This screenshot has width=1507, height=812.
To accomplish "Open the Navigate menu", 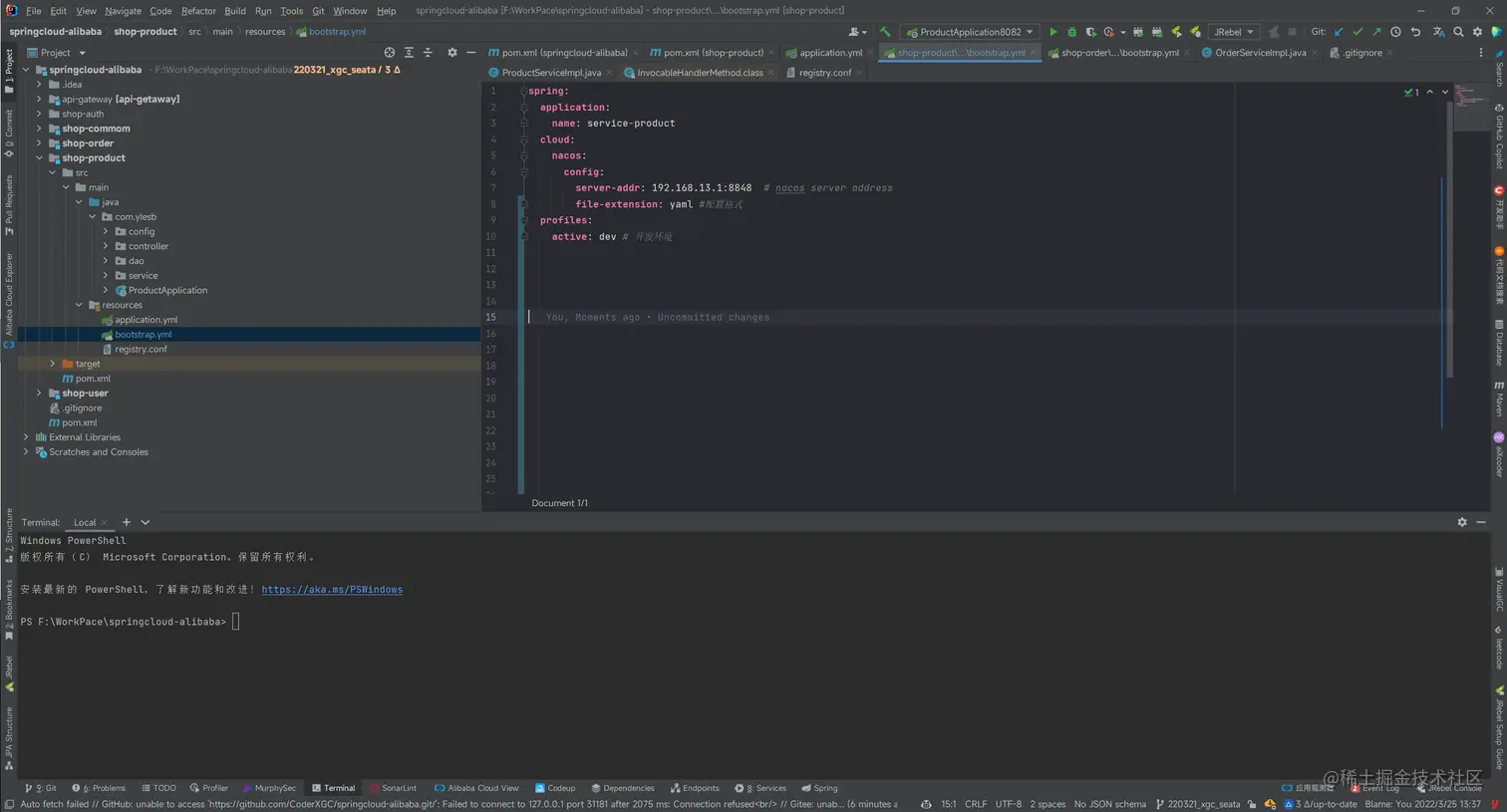I will 123,11.
